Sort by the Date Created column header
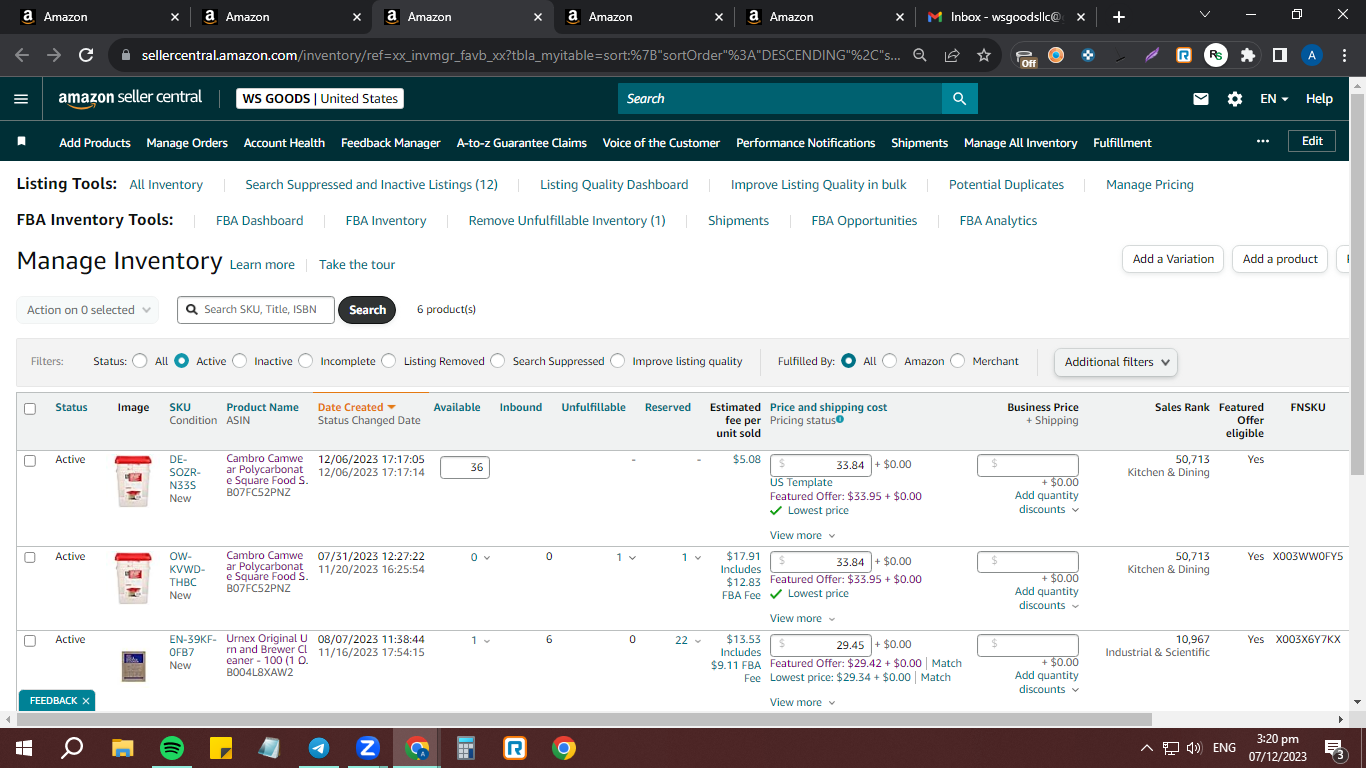The height and width of the screenshot is (768, 1366). coord(357,408)
